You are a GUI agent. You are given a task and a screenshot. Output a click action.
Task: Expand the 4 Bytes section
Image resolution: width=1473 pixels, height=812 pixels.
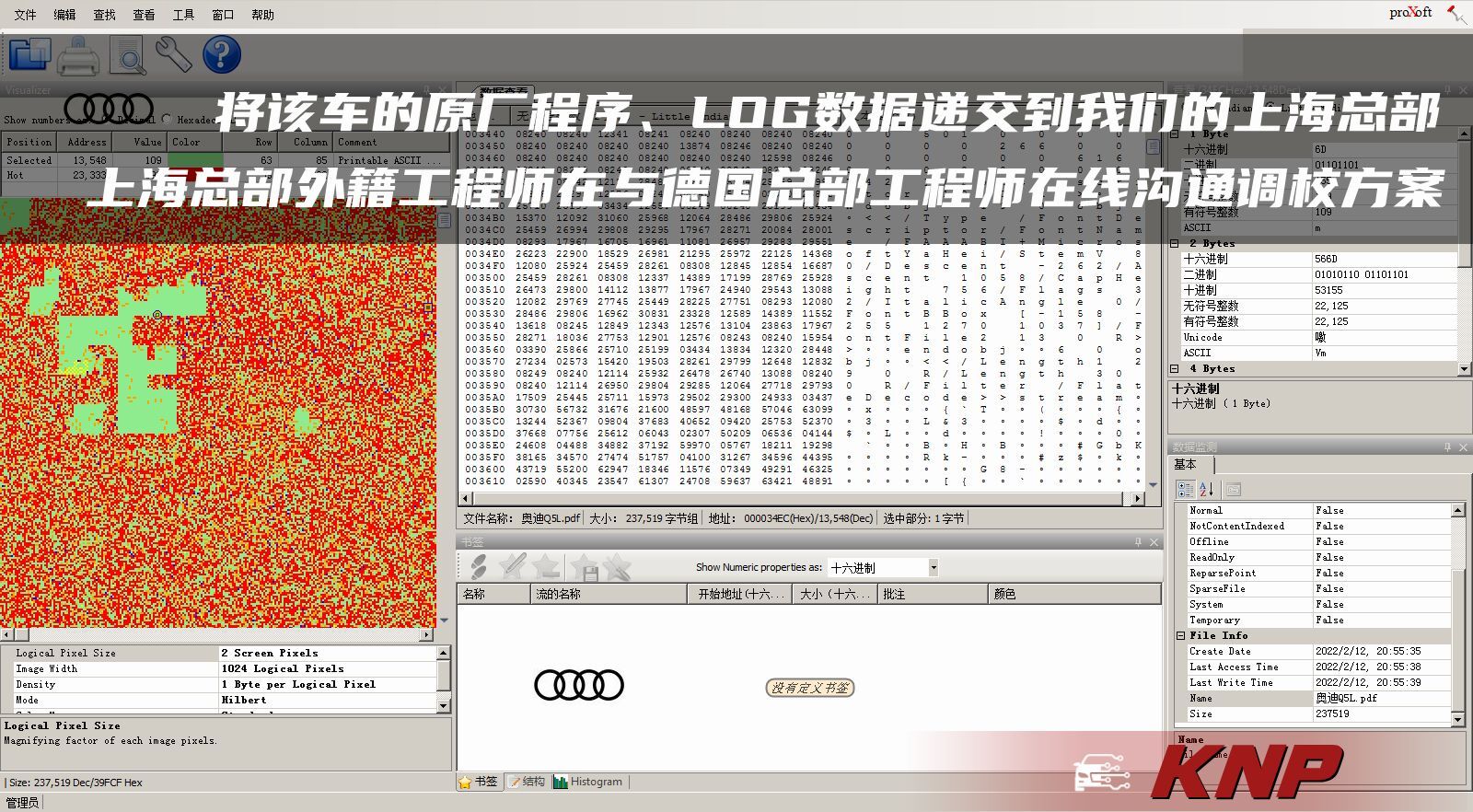1175,369
